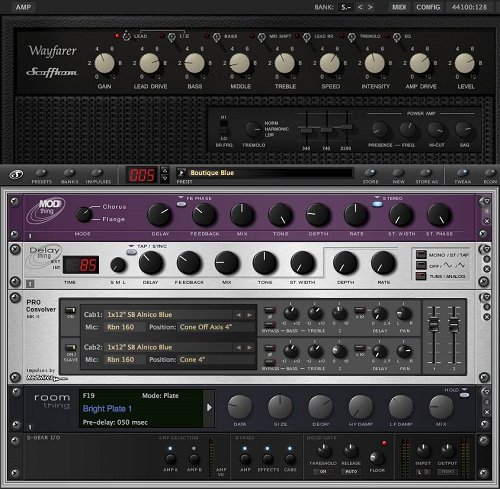
Task: Select the next Cab2 impulse arrow
Action: (x=249, y=347)
